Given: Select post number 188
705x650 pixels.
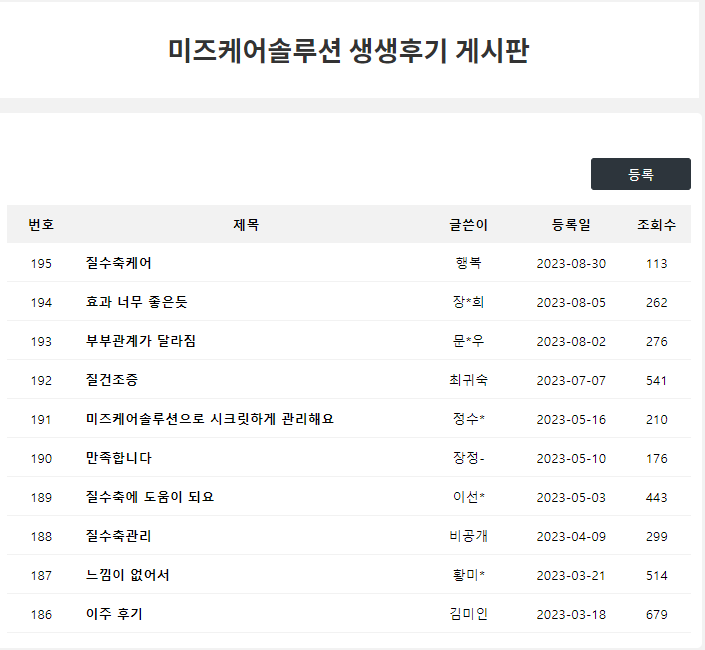Looking at the screenshot, I should 41,537.
